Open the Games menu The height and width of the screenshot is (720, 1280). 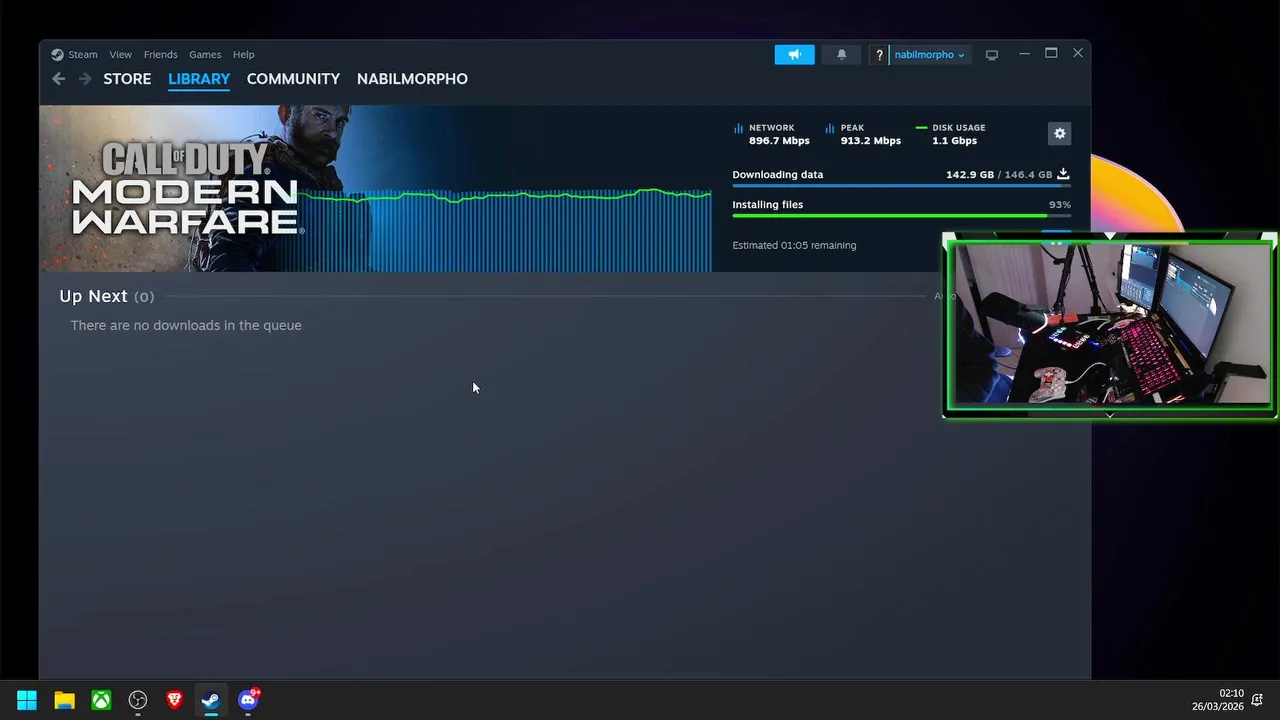[x=205, y=55]
